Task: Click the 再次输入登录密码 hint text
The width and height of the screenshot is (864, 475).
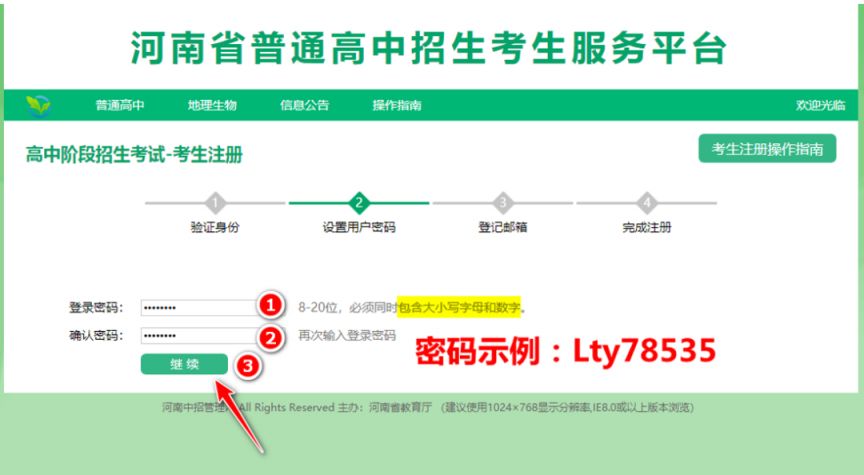Action: tap(347, 336)
